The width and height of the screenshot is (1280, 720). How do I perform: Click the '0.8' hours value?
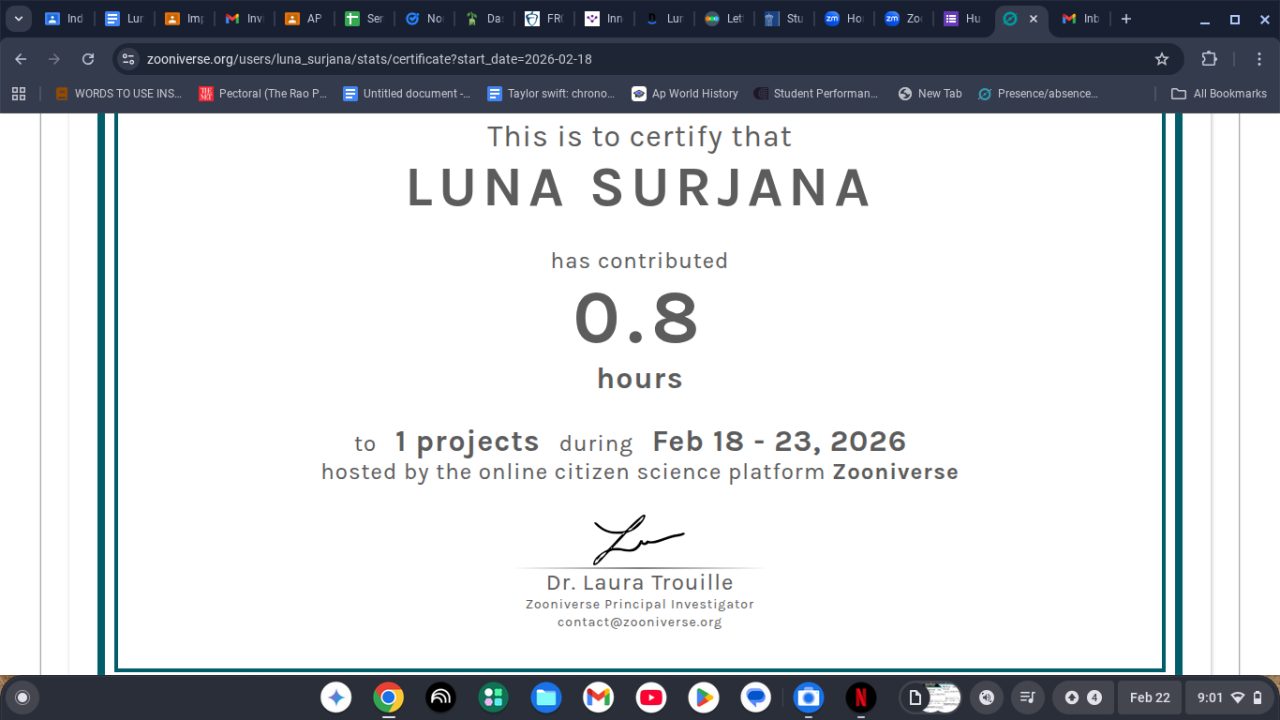point(637,319)
